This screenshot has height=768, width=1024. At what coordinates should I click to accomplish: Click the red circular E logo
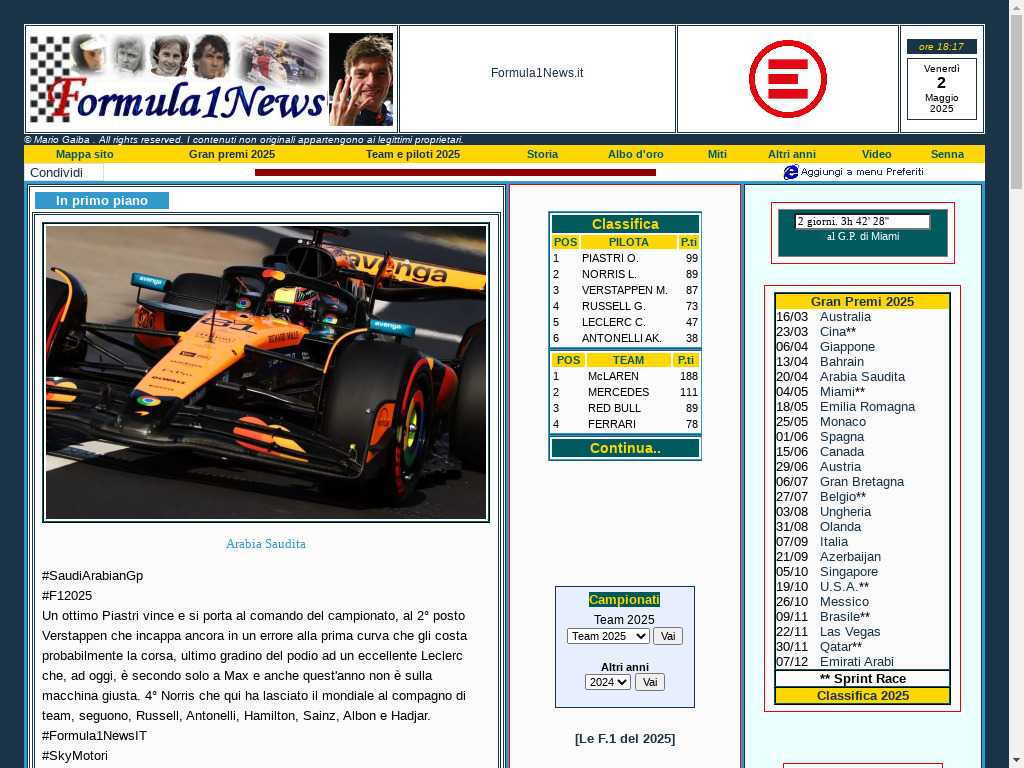pyautogui.click(x=788, y=79)
